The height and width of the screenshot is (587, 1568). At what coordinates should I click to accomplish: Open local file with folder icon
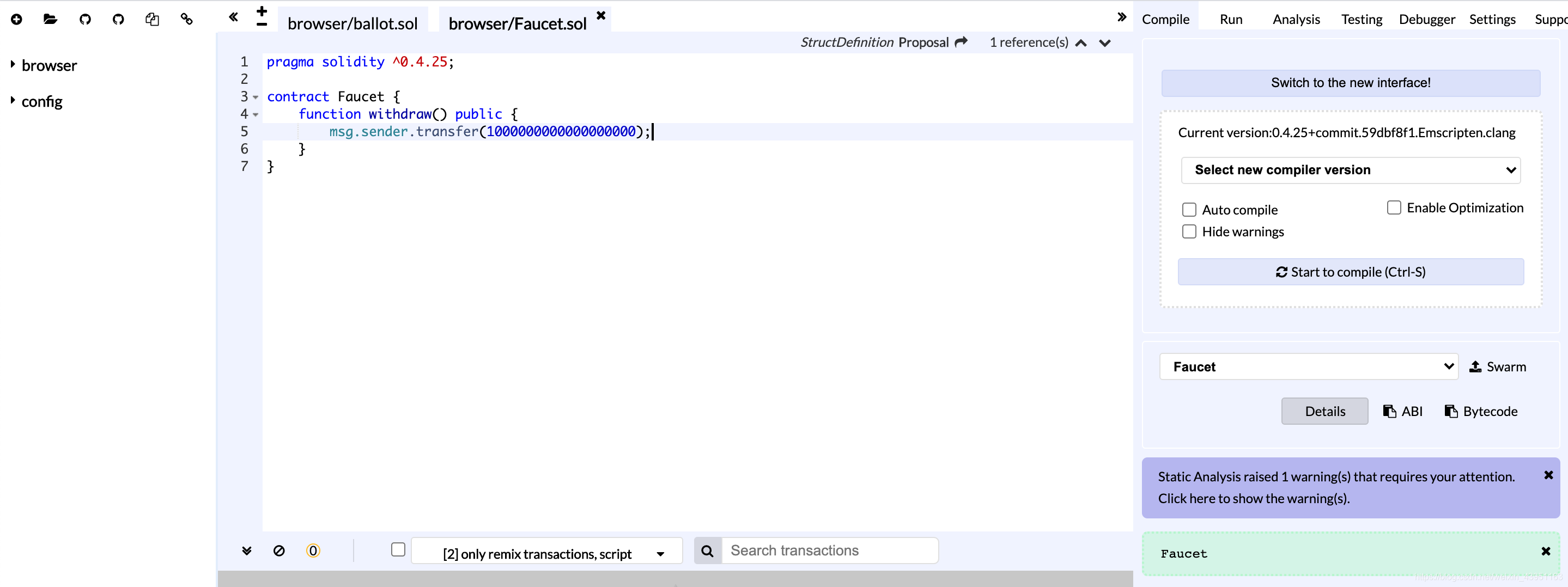point(51,20)
